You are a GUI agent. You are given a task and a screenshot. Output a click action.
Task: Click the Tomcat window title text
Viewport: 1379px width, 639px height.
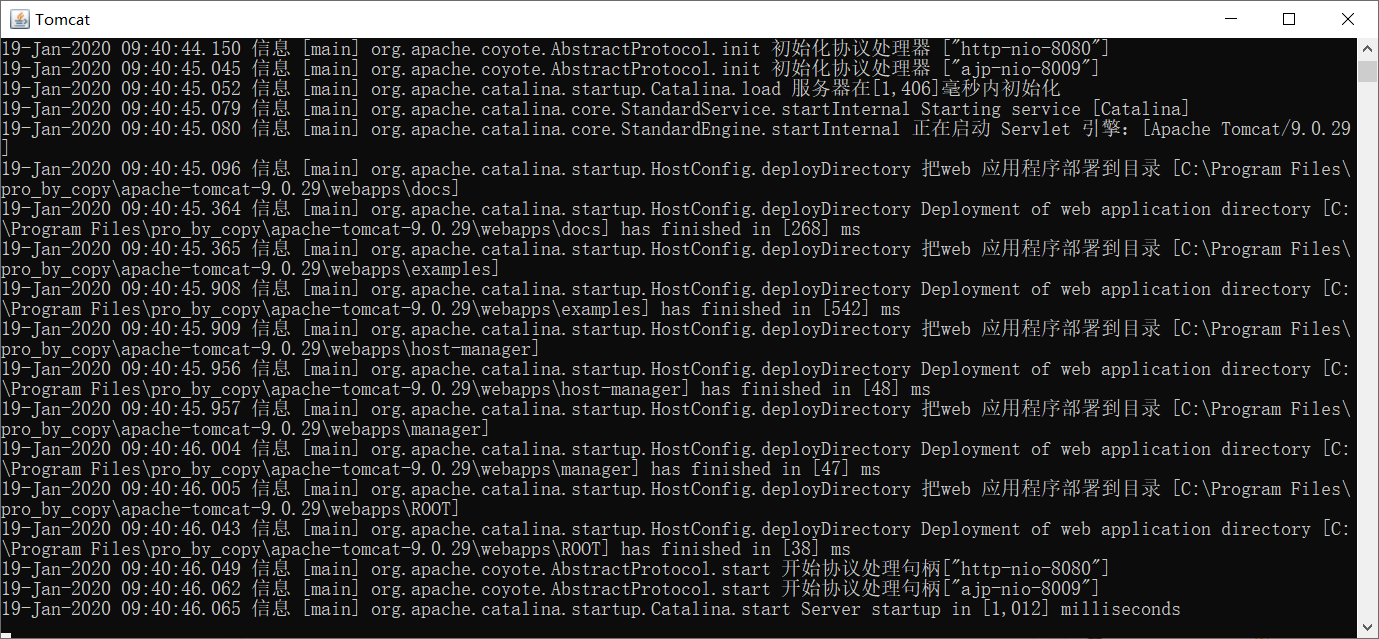pyautogui.click(x=61, y=19)
